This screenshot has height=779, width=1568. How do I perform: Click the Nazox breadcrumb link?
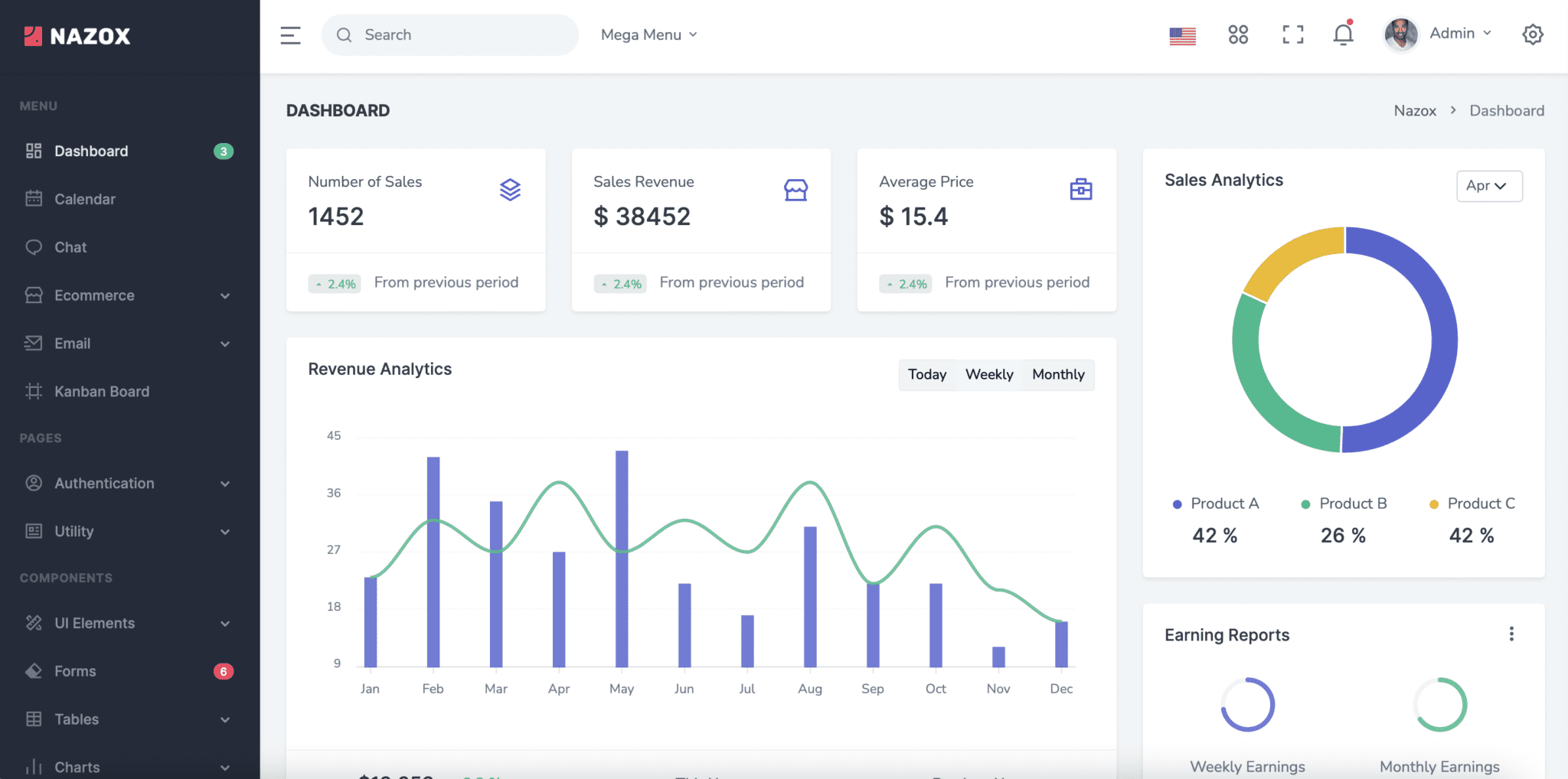(1415, 110)
